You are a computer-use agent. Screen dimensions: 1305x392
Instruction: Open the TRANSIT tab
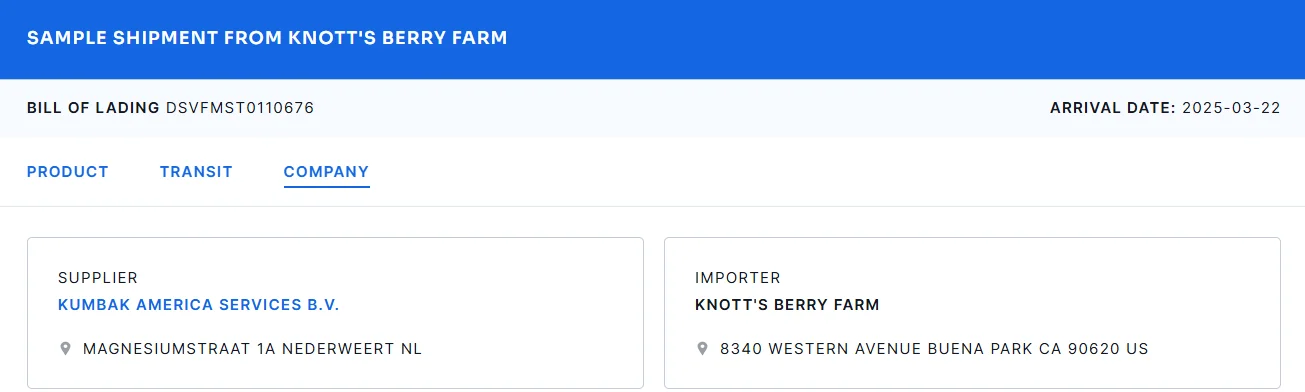coord(196,172)
